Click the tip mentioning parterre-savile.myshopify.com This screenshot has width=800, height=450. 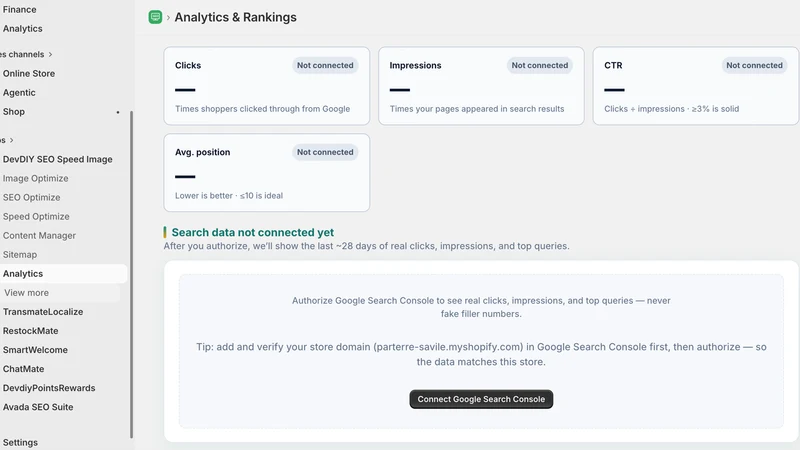[x=481, y=354]
